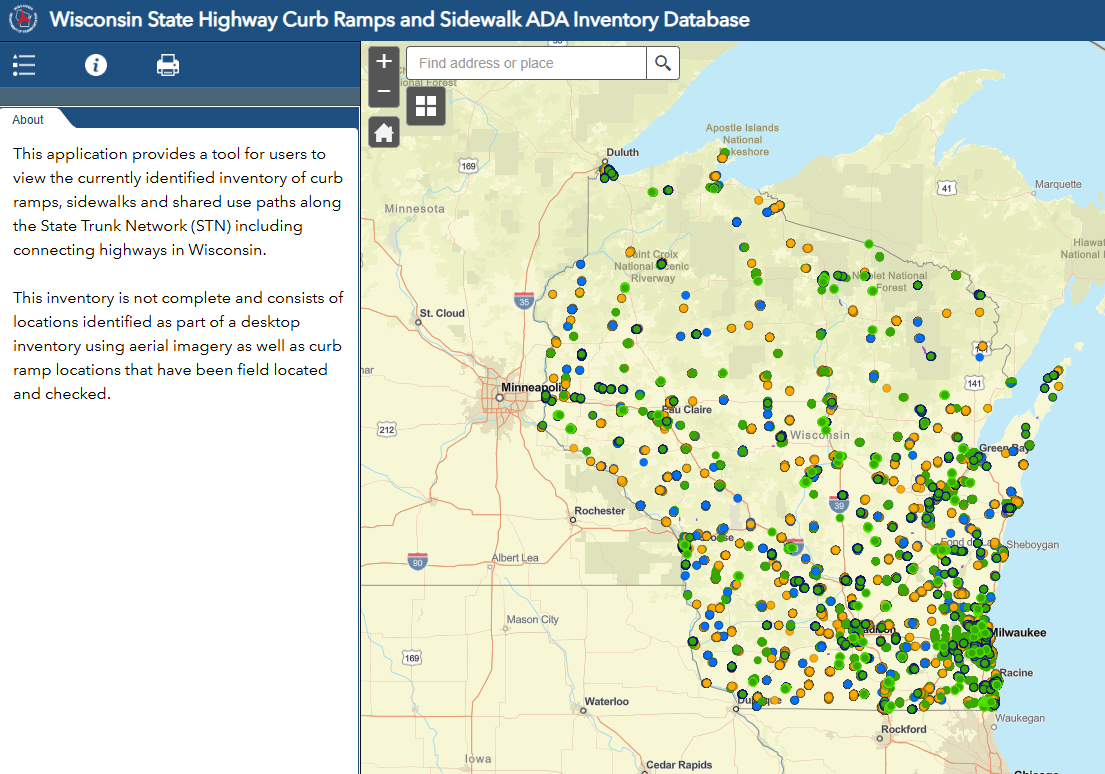Click the Cedar Rapids label on map
The height and width of the screenshot is (774, 1105).
point(679,765)
